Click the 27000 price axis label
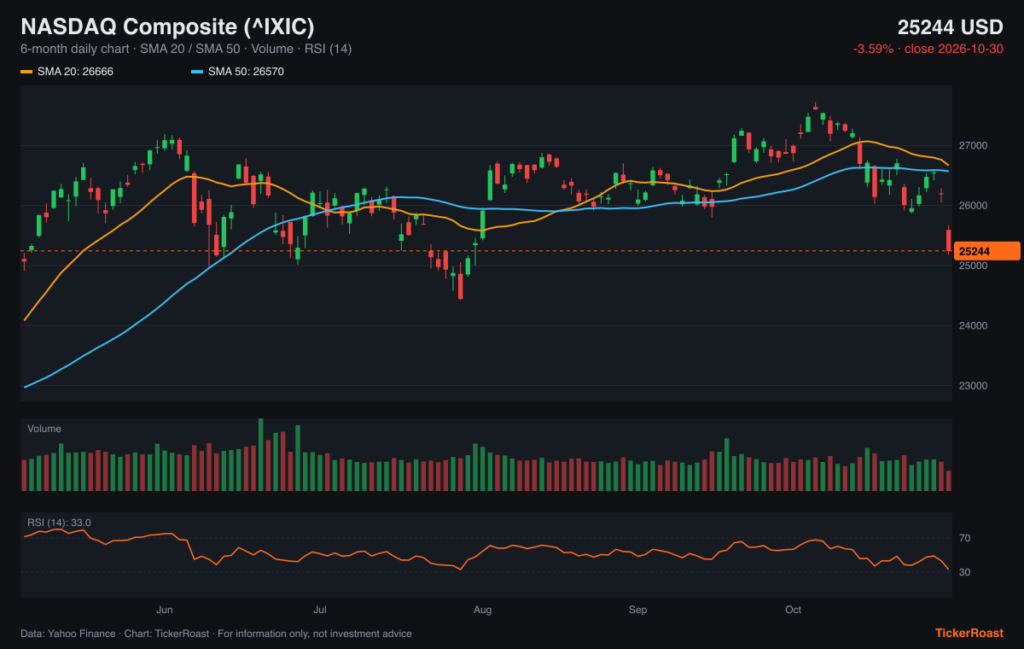The image size is (1024, 649). [973, 146]
